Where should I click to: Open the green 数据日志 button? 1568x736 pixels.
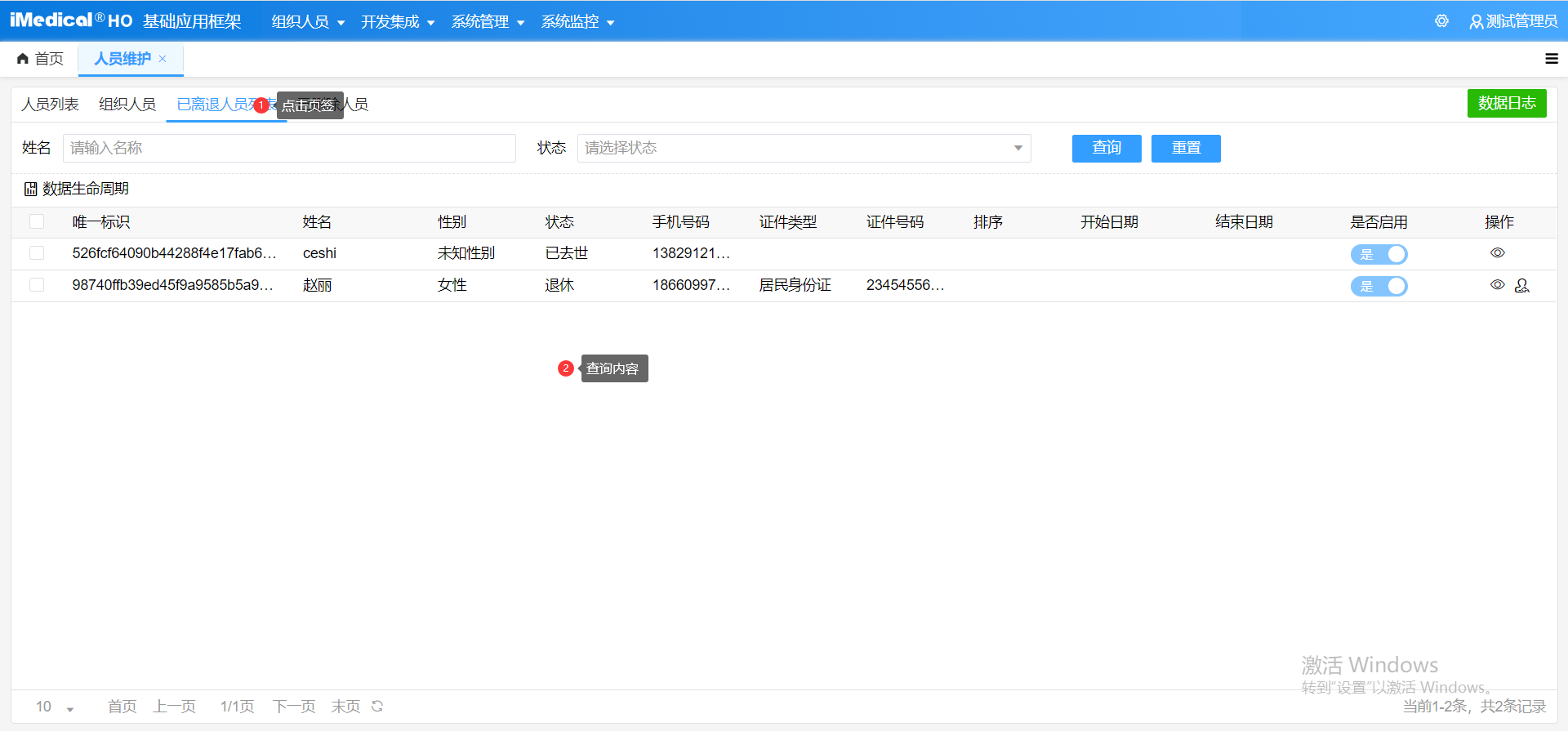(x=1507, y=103)
